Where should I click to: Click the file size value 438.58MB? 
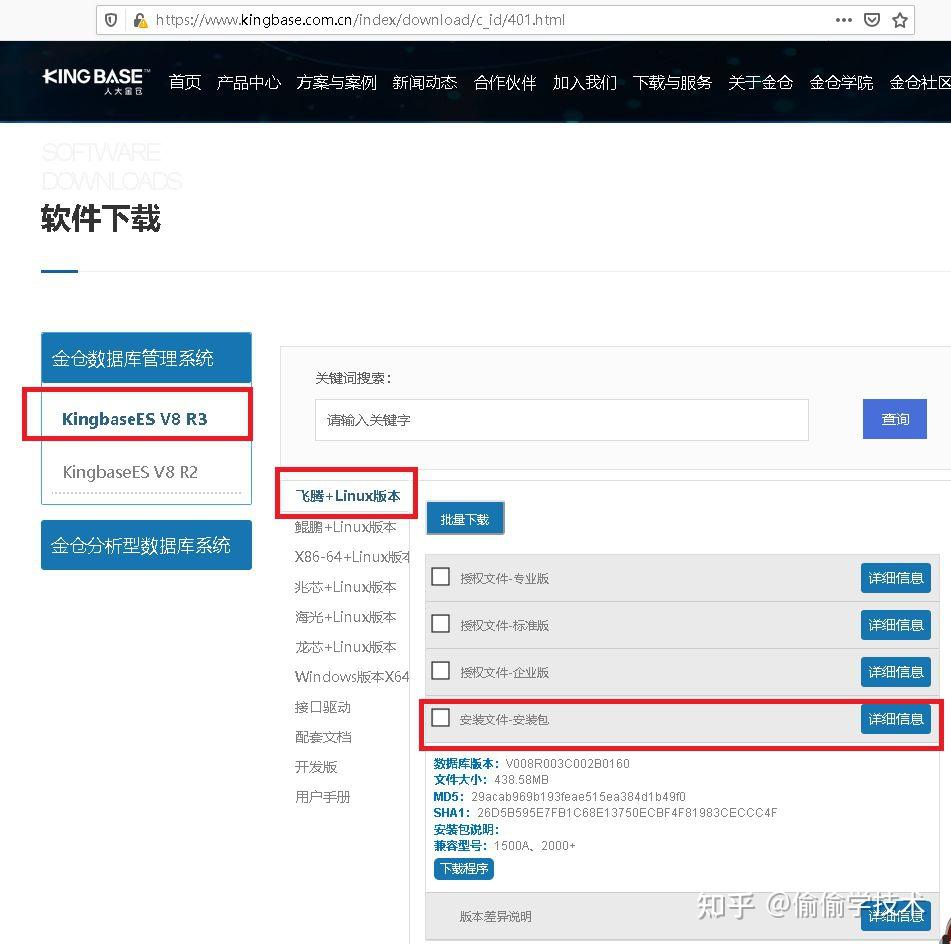521,780
